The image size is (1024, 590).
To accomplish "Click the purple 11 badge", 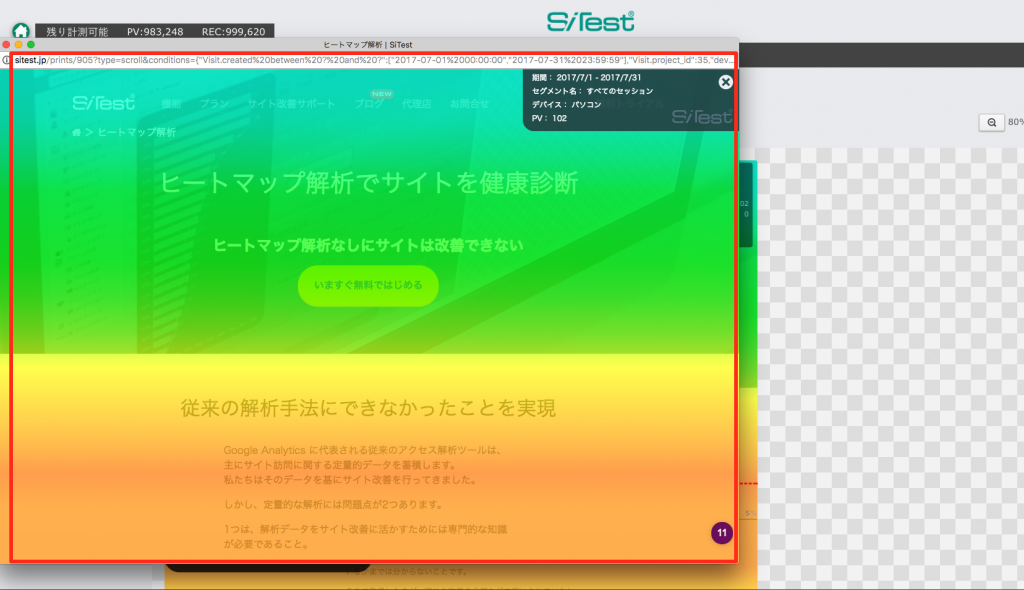I will [x=722, y=533].
